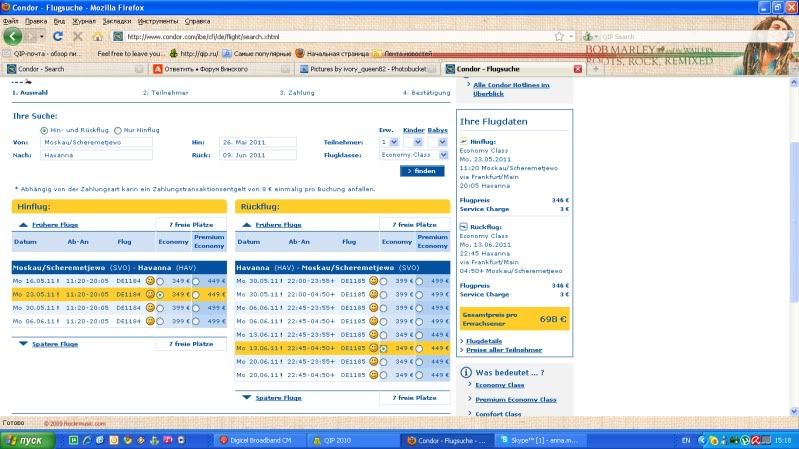Open the Закладки menu
Viewport: 799px width, 449px height.
(117, 21)
